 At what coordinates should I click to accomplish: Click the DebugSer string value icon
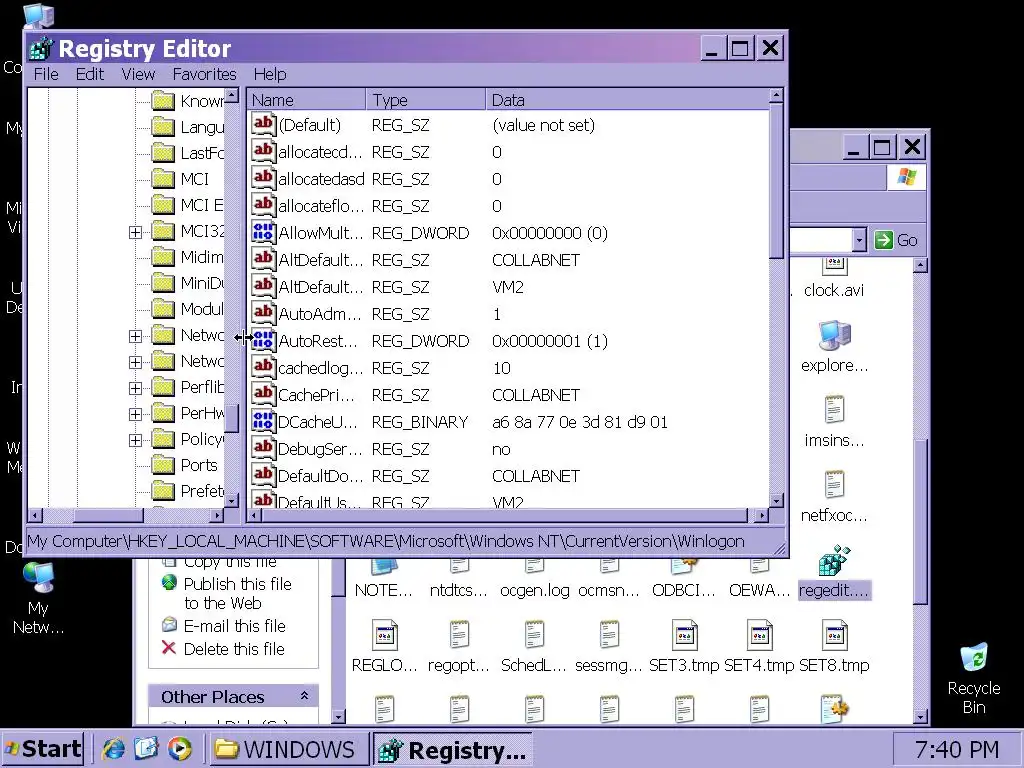point(263,449)
